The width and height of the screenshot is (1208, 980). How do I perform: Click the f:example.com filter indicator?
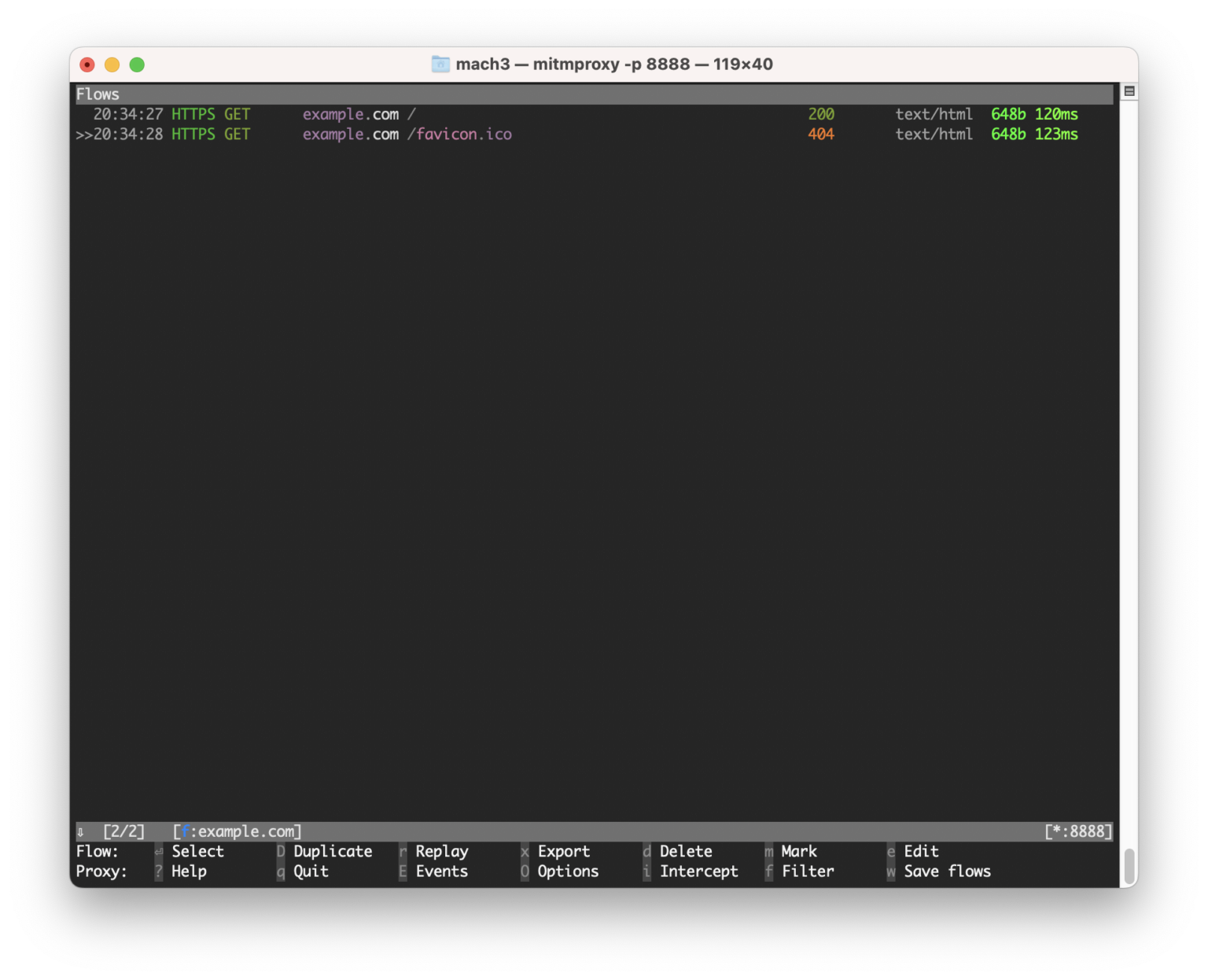237,832
